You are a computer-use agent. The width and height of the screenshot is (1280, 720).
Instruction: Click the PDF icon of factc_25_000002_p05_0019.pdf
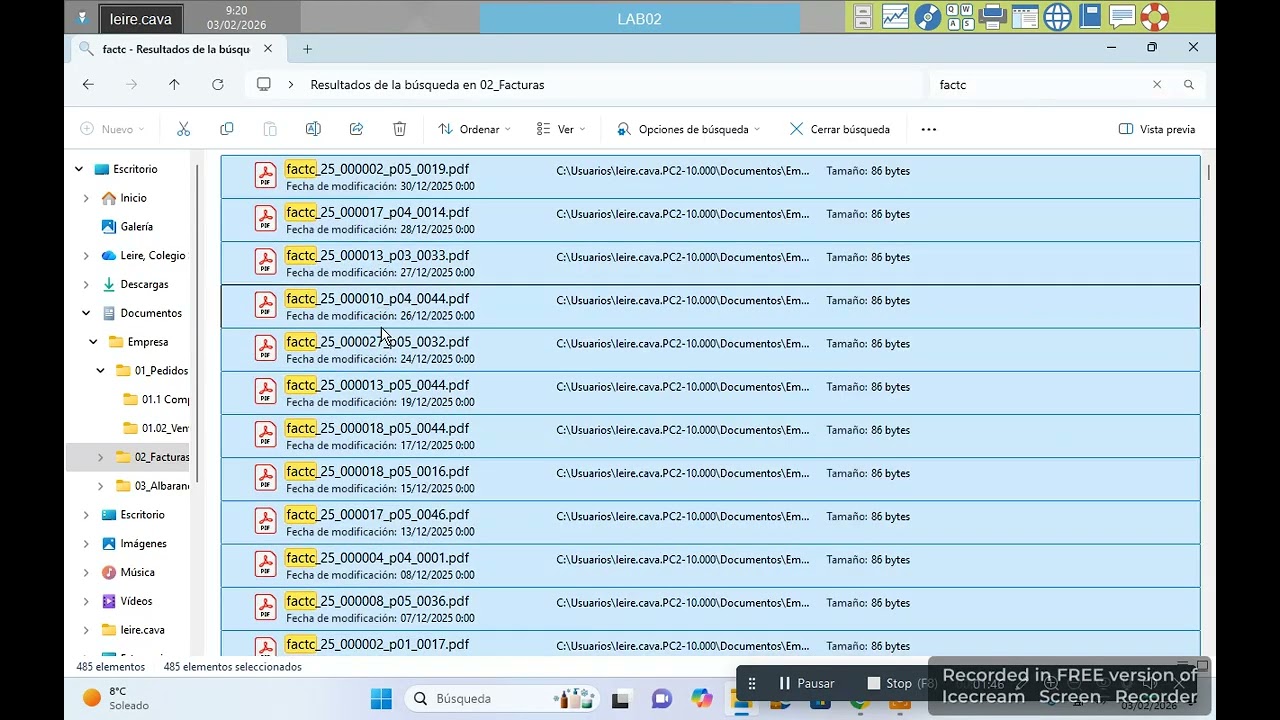[265, 176]
